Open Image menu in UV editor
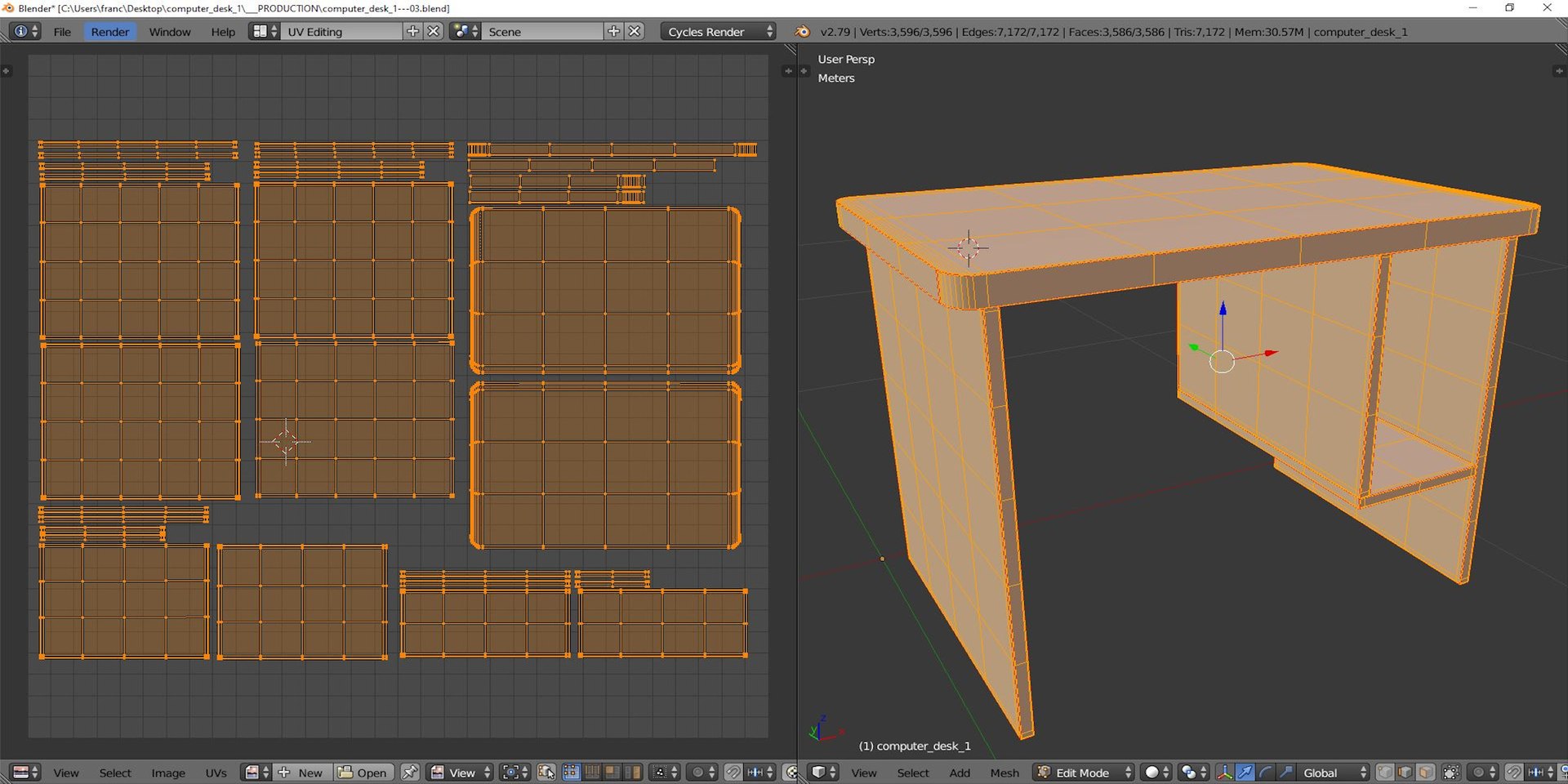 point(168,773)
